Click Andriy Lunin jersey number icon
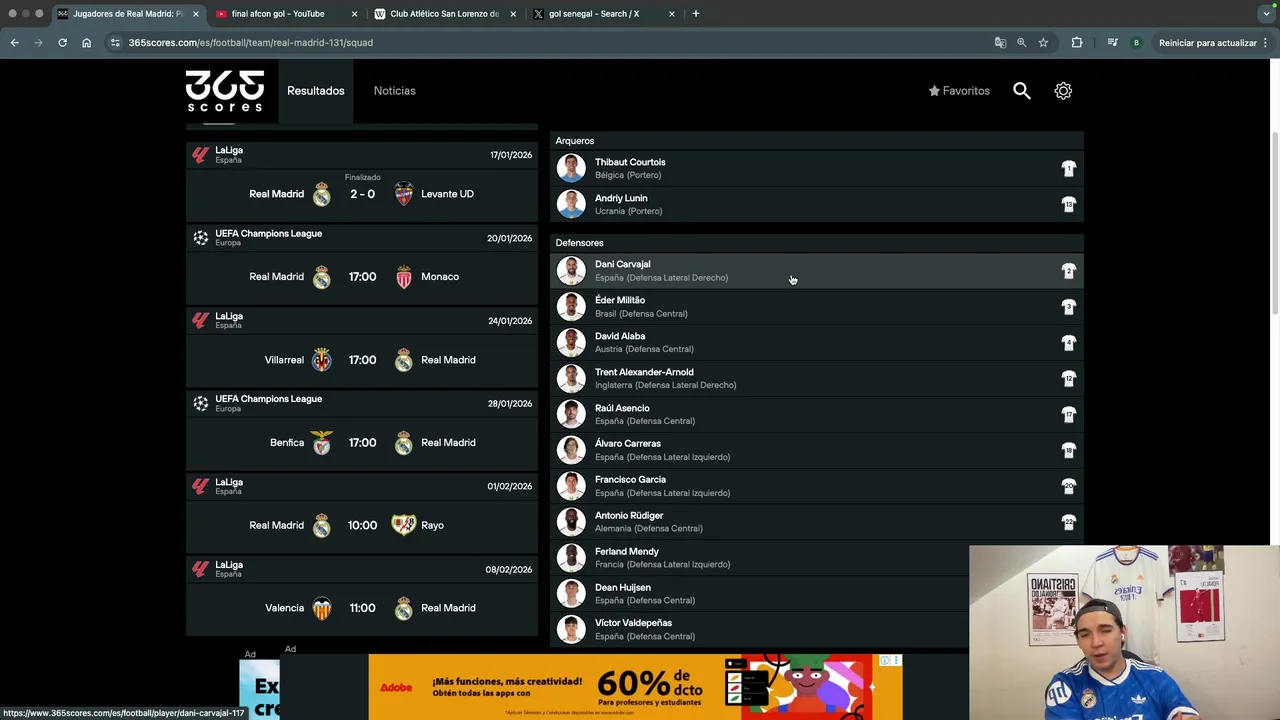Screen dimensions: 1280x720 click(1068, 204)
